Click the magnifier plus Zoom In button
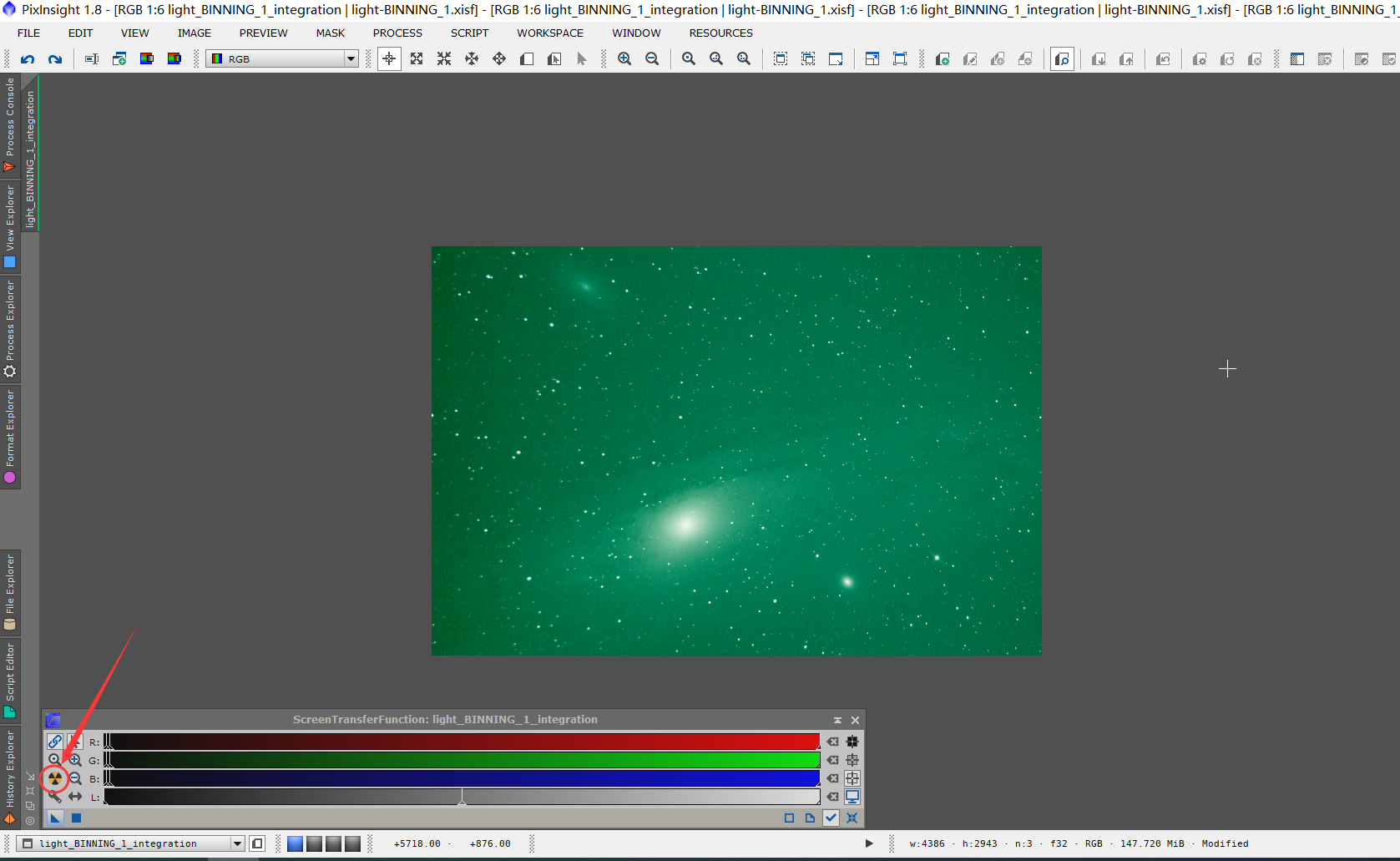The image size is (1400, 861). [624, 58]
